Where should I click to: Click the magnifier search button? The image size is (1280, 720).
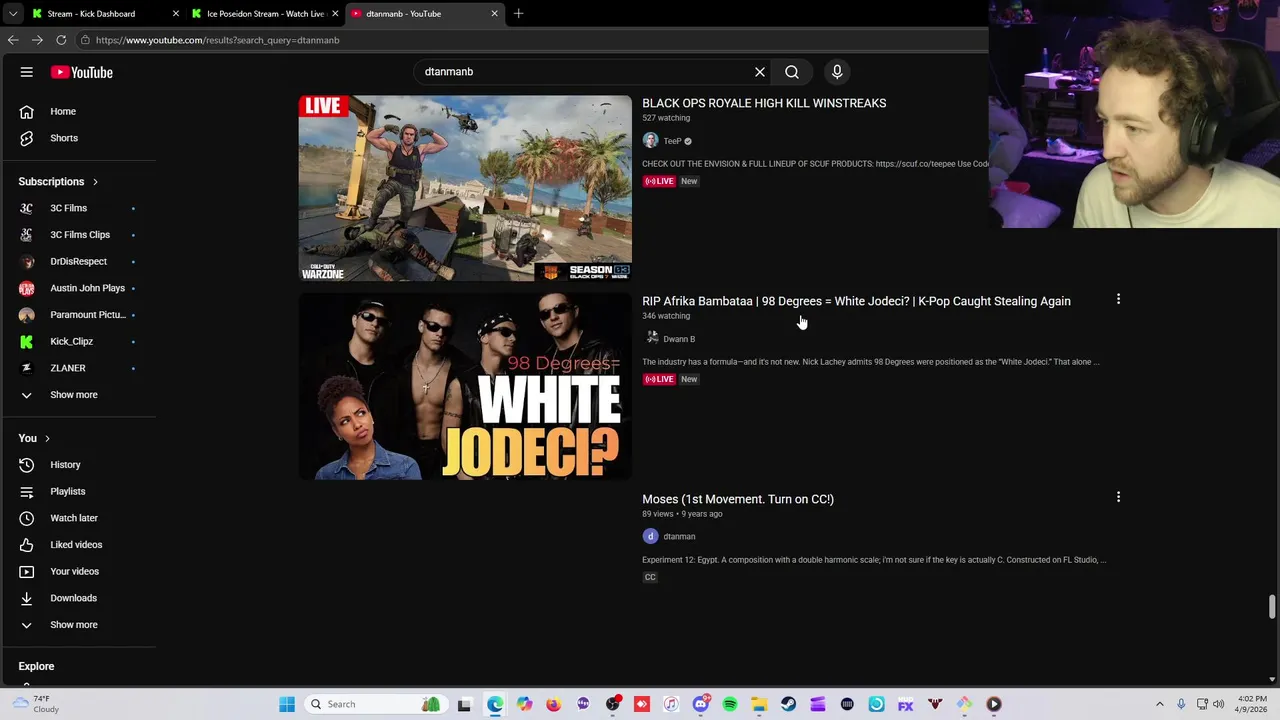[x=792, y=72]
